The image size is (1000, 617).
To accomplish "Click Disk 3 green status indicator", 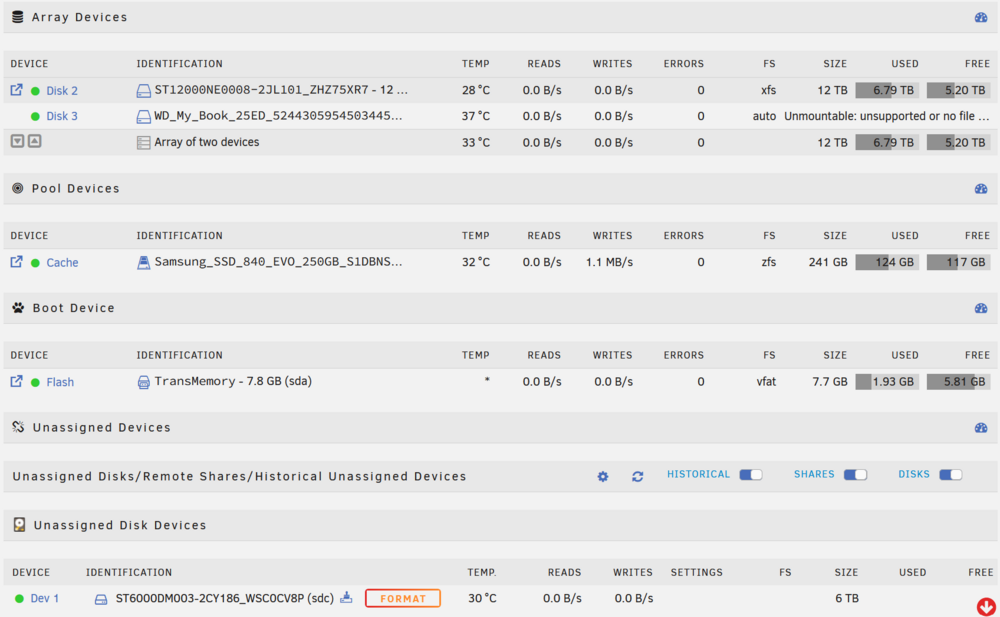I will click(x=35, y=117).
